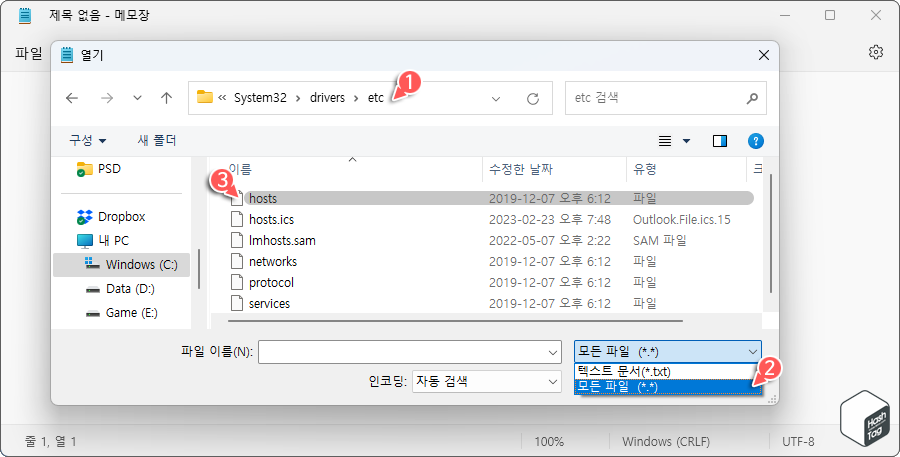Open recent locations chevron beside Forward arrow
Viewport: 900px width, 457px height.
tap(137, 98)
